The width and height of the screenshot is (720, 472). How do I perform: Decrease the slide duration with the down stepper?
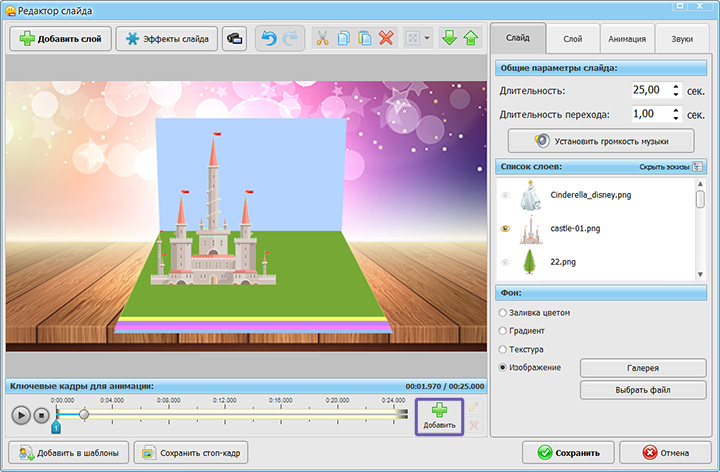coord(676,94)
